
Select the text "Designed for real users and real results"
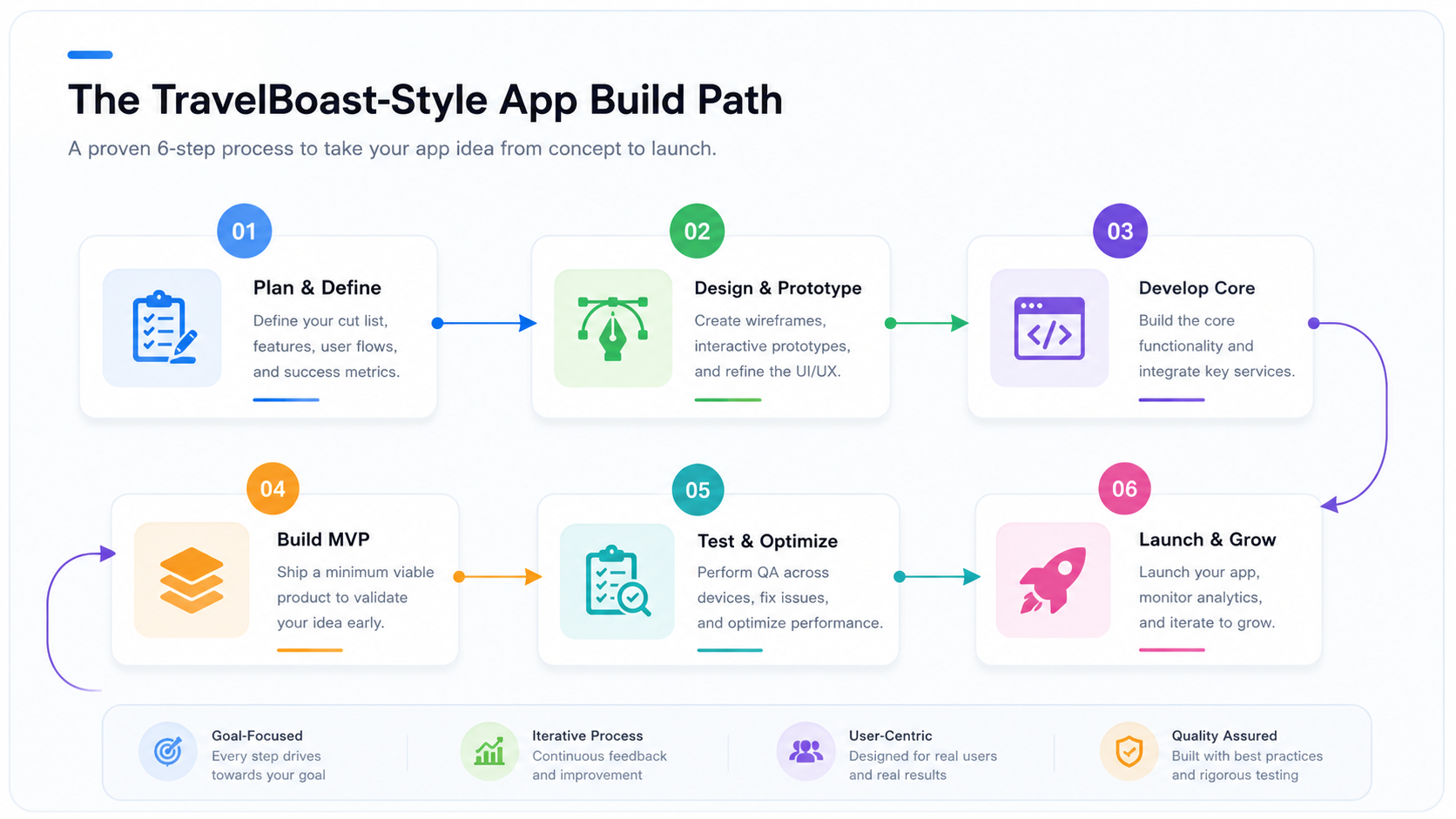pos(923,766)
